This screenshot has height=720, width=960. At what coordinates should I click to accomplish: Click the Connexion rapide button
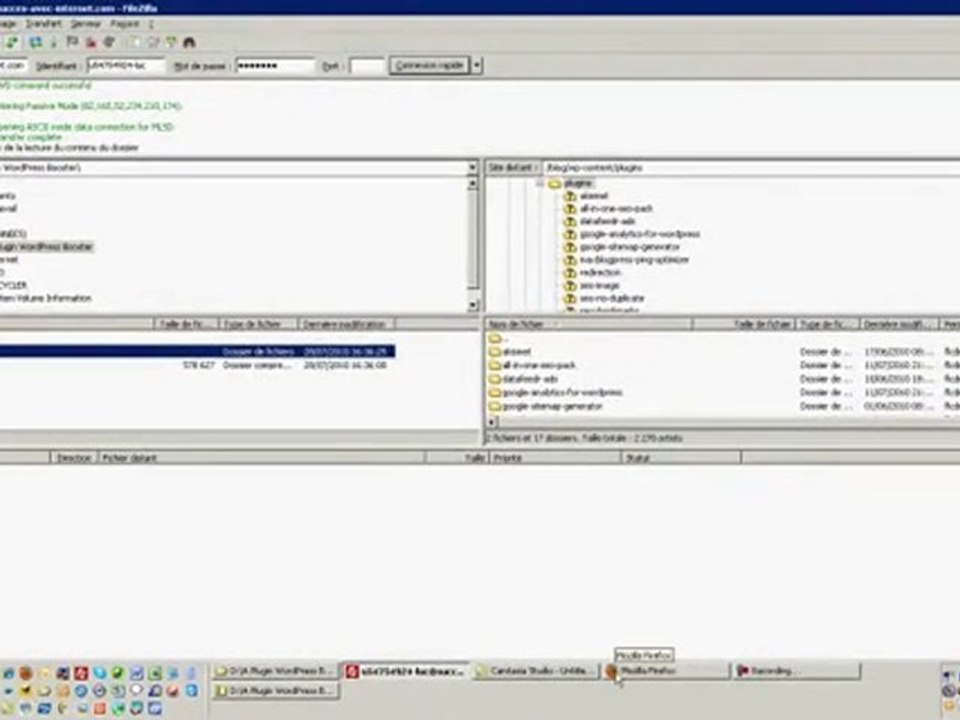429,65
